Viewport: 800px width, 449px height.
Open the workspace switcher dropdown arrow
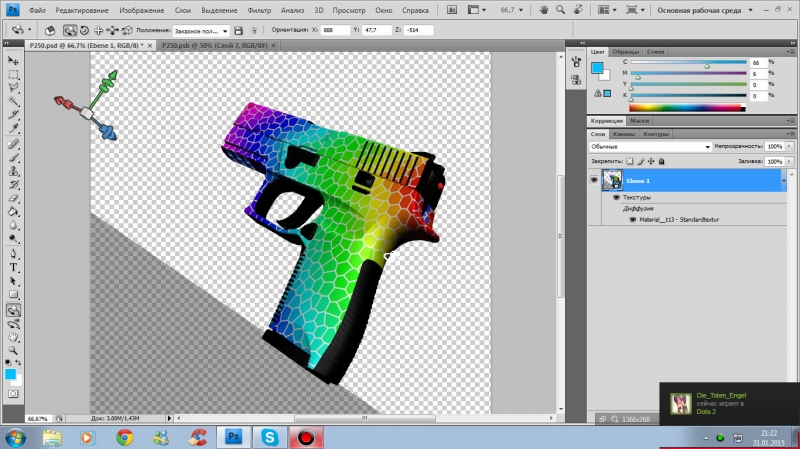[x=750, y=10]
